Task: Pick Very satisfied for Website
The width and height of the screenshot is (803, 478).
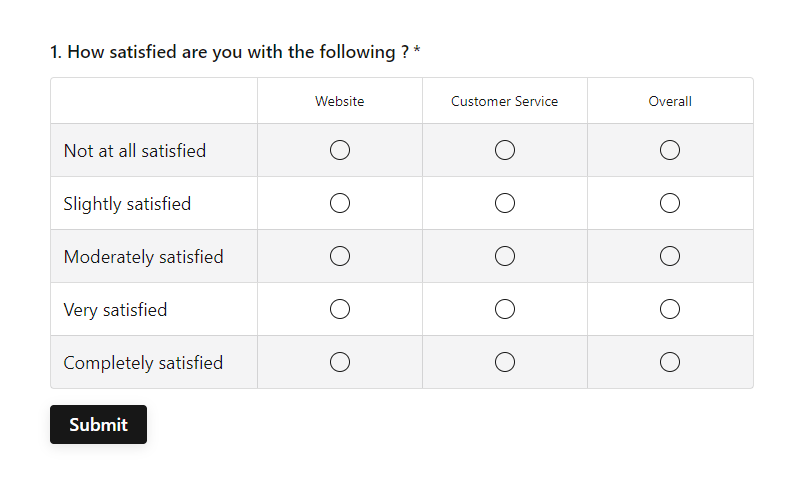Action: [340, 309]
